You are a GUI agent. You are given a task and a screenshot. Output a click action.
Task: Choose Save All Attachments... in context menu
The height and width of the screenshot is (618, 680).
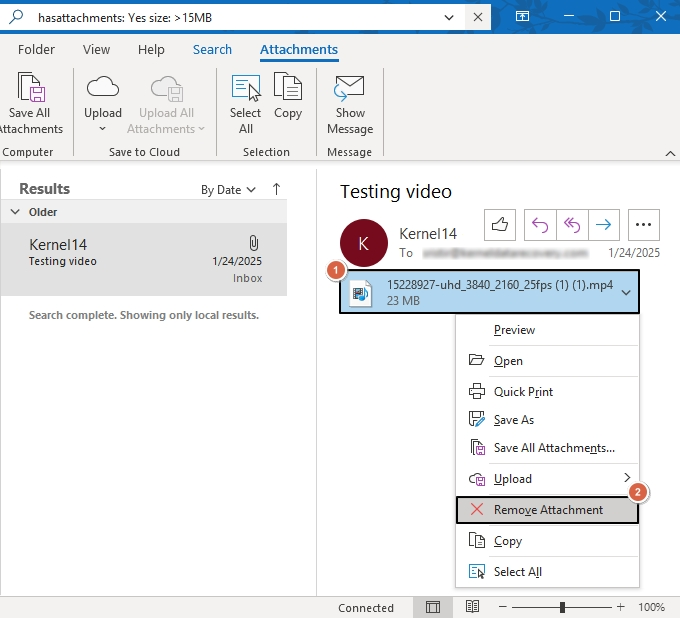click(x=547, y=448)
